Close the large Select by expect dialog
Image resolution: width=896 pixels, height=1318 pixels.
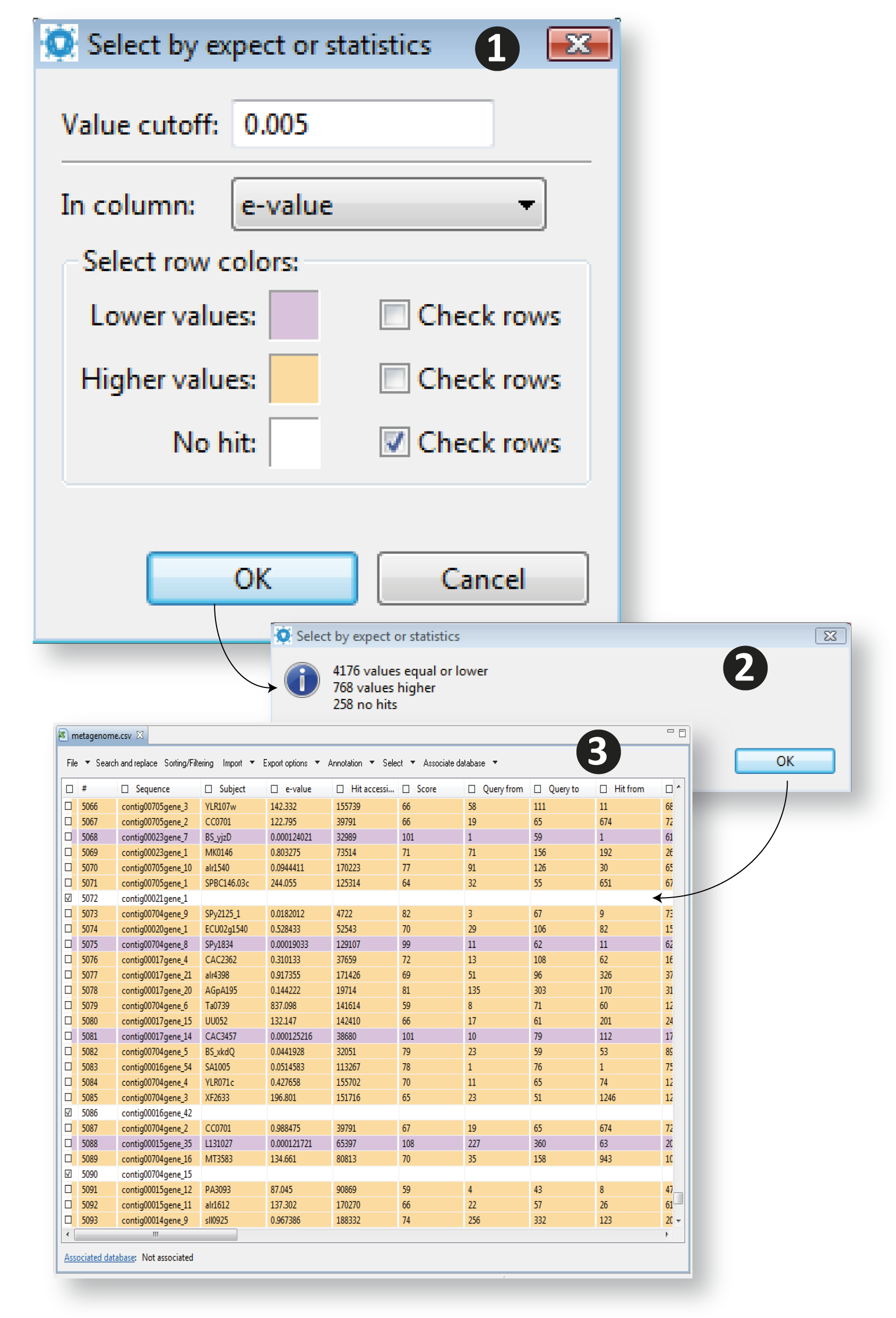(579, 44)
